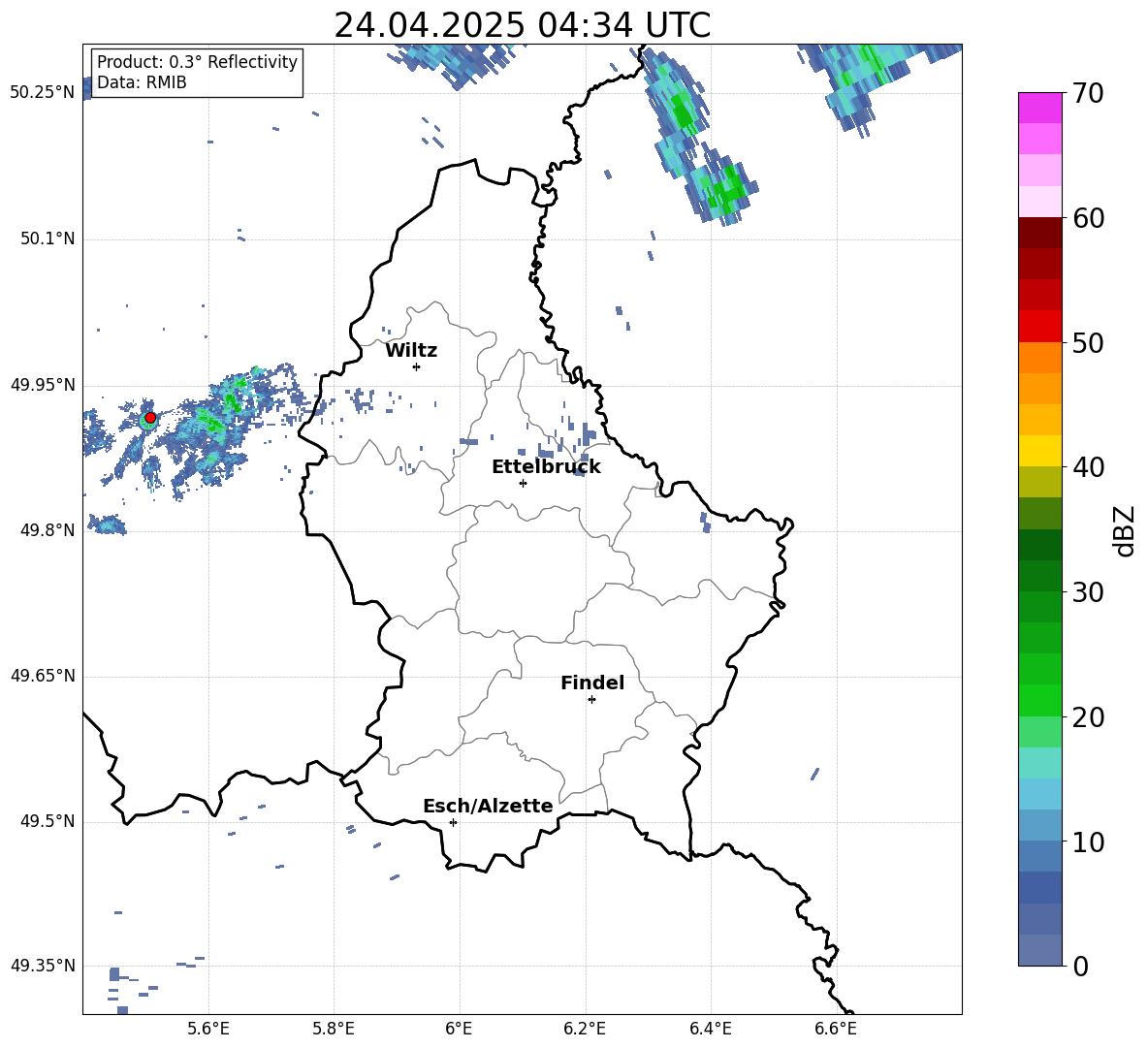Click the colorbar tick label 50
Image resolution: width=1148 pixels, height=1048 pixels.
[x=1088, y=343]
